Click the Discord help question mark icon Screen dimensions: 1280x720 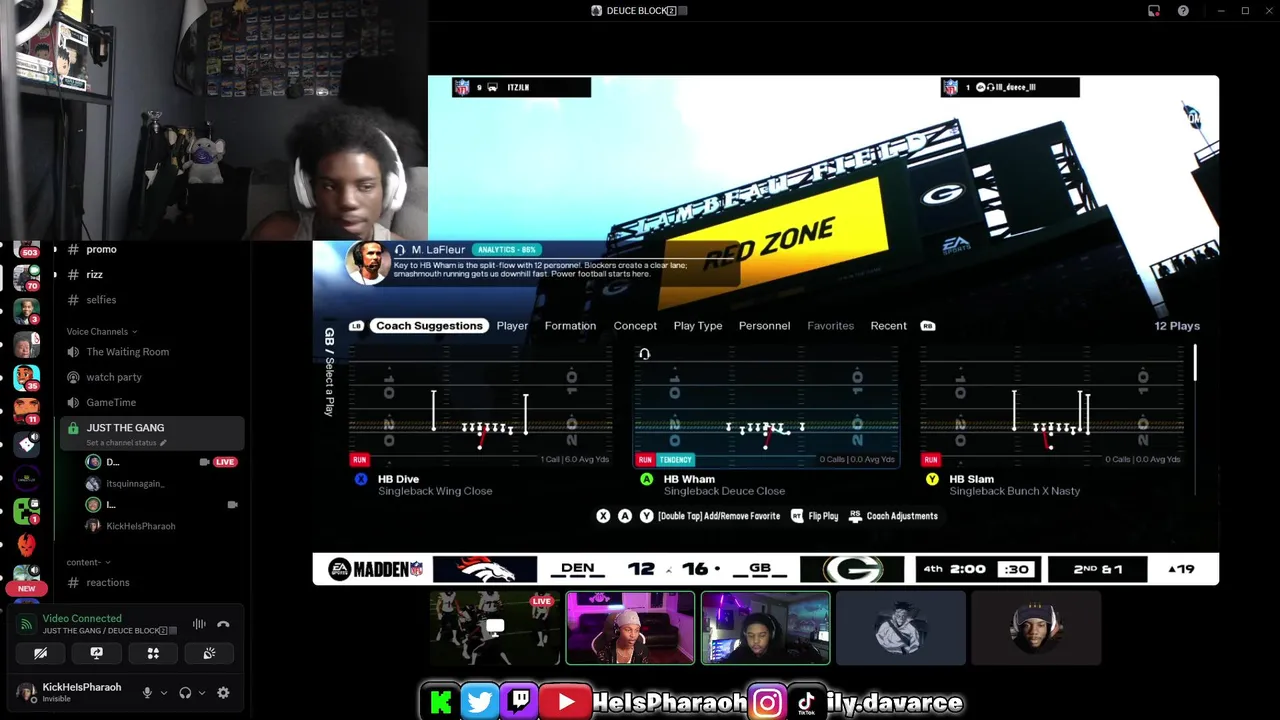click(x=1183, y=11)
